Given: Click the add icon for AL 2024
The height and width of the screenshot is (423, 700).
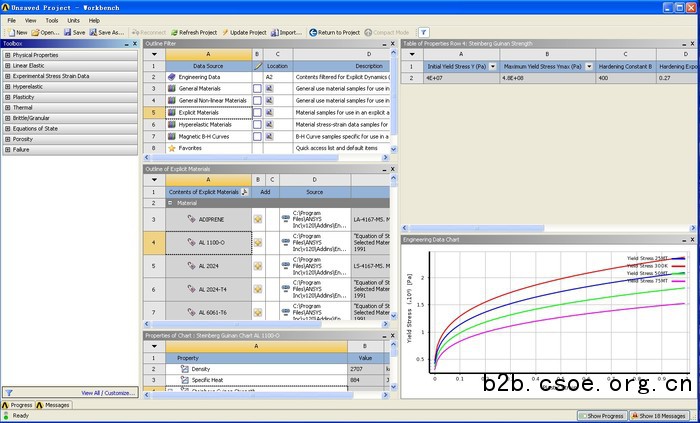Looking at the screenshot, I should (x=257, y=266).
